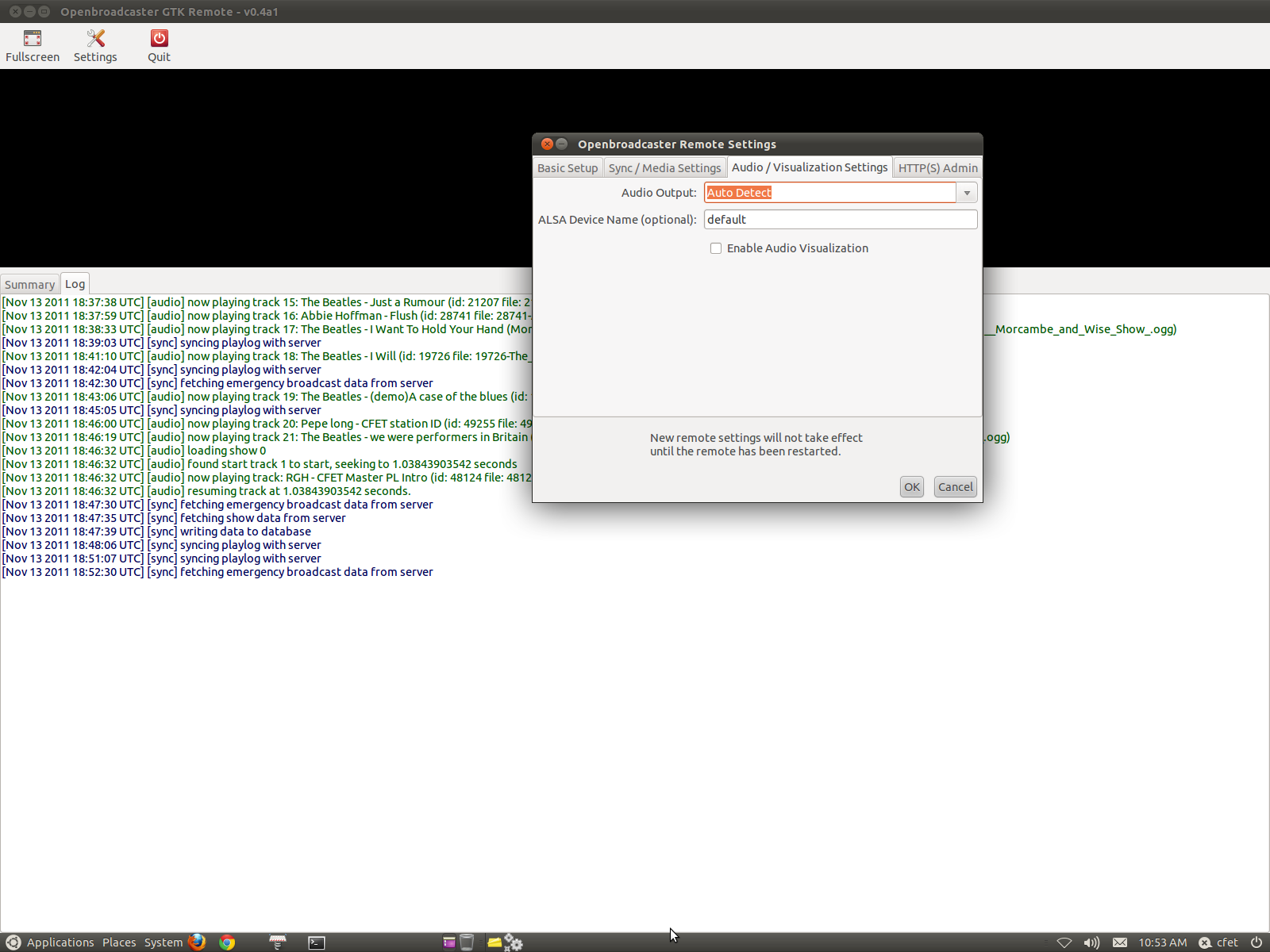Open the volume speaker indicator

point(1092,942)
